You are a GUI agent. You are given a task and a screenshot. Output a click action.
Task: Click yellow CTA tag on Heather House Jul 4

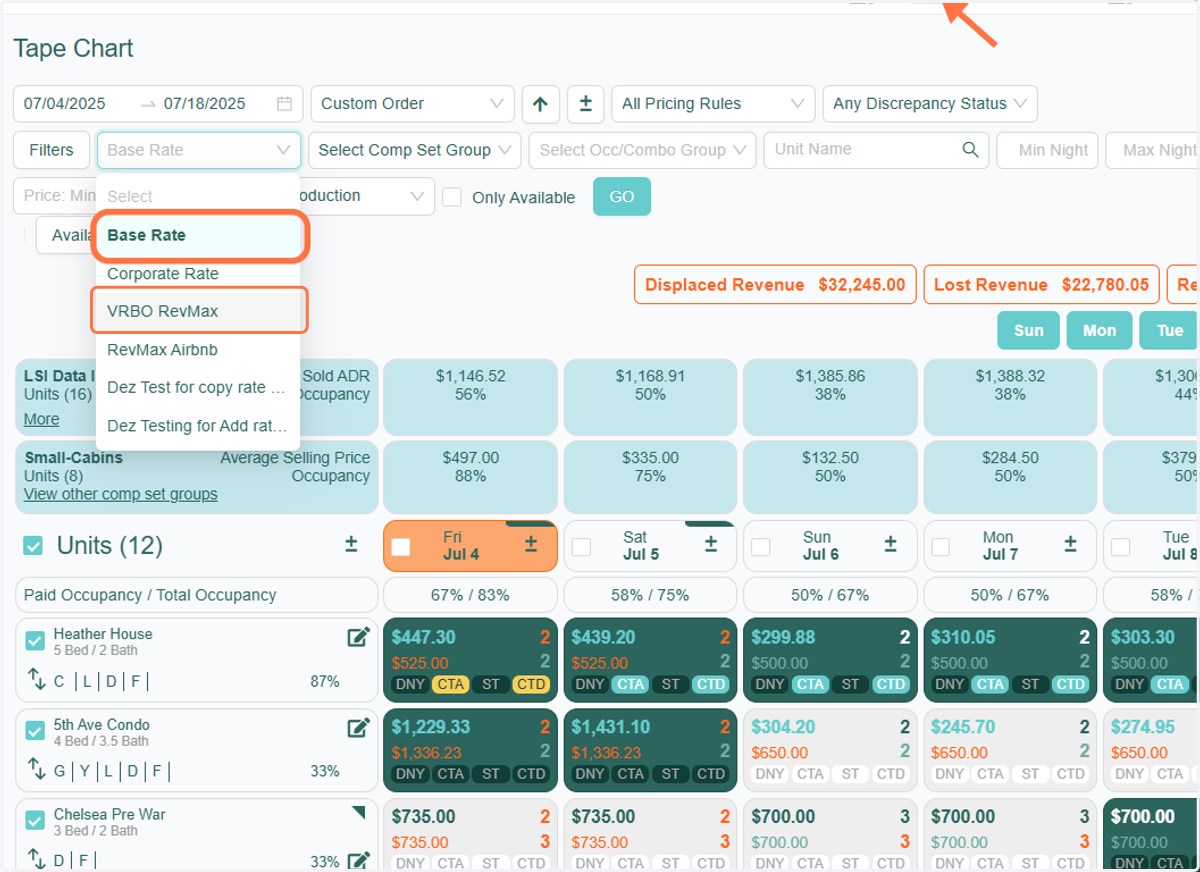pyautogui.click(x=451, y=685)
